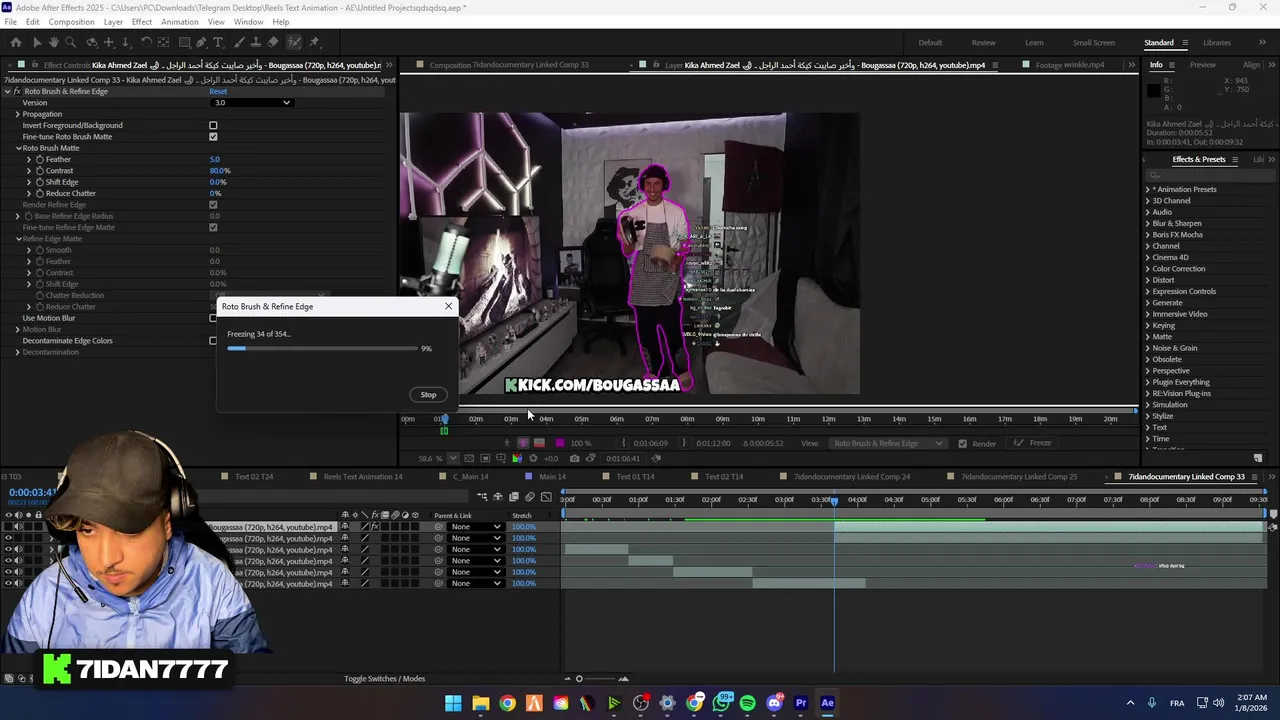Open the Effect menu
This screenshot has height=720, width=1280.
[x=142, y=22]
